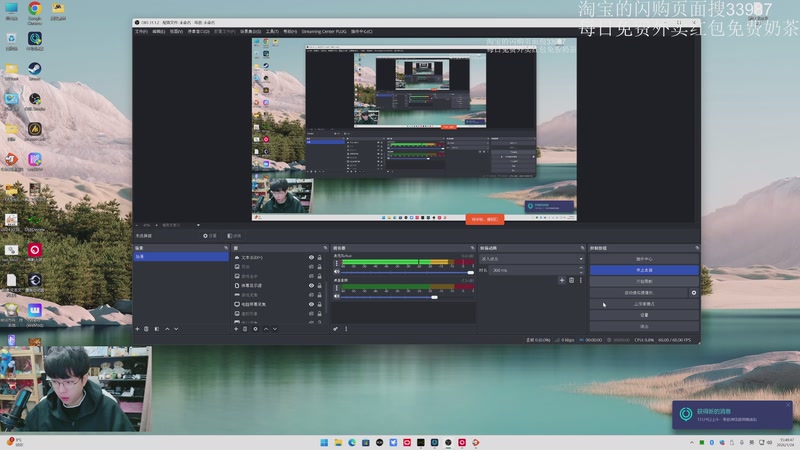Image resolution: width=800 pixels, height=450 pixels.
Task: Open the first menu in OBS menubar
Action: (x=140, y=31)
